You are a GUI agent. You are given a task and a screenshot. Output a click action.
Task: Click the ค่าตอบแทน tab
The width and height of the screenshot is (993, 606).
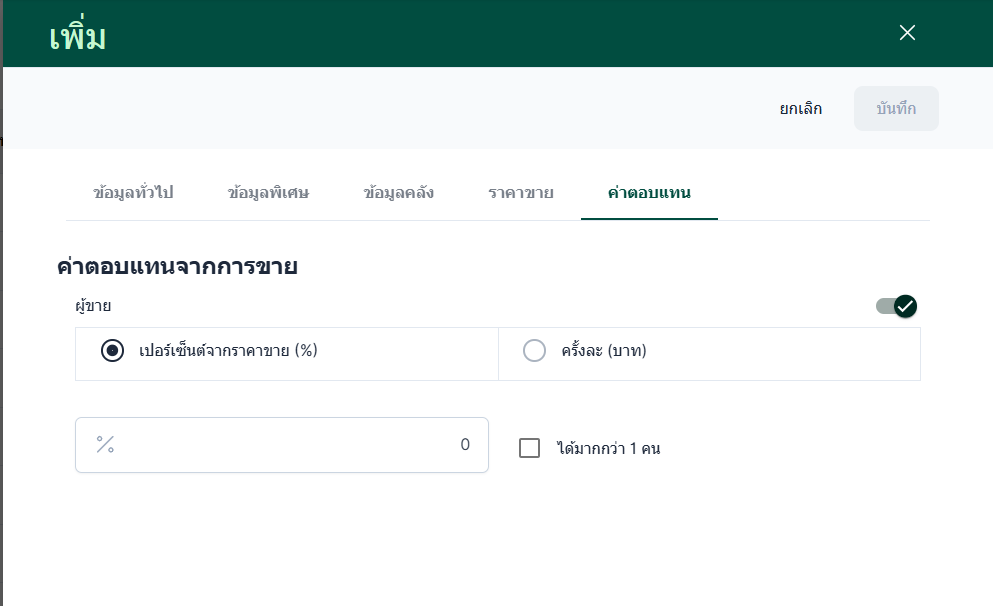tap(649, 193)
